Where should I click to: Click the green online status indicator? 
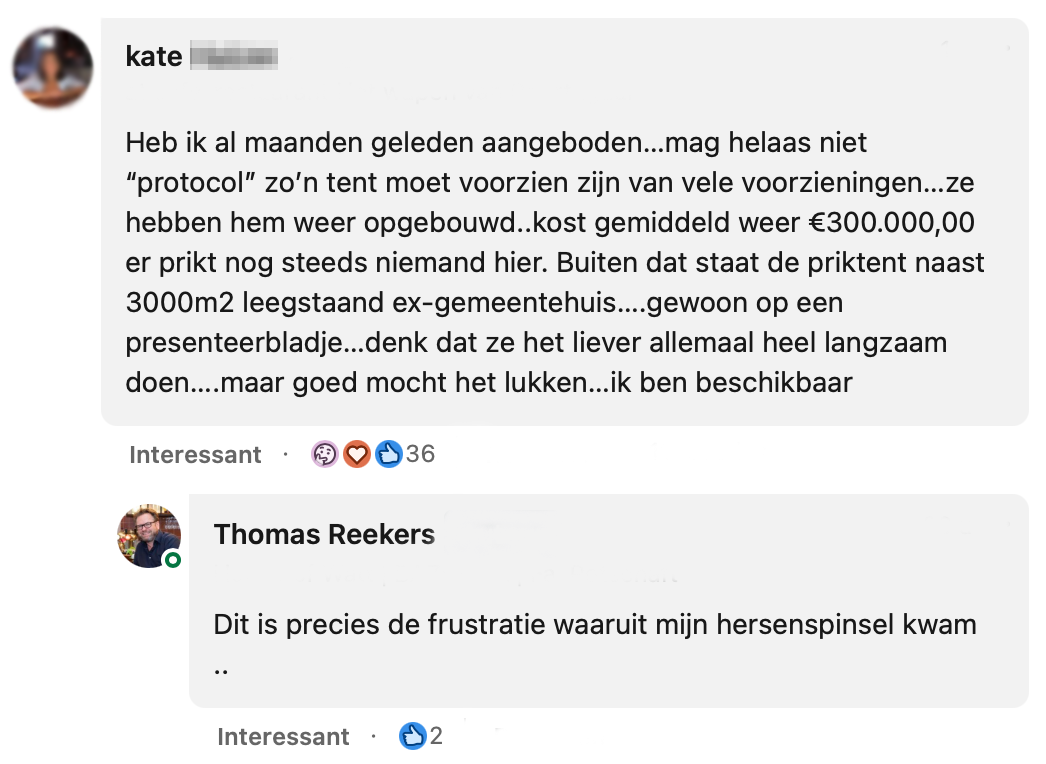click(173, 560)
